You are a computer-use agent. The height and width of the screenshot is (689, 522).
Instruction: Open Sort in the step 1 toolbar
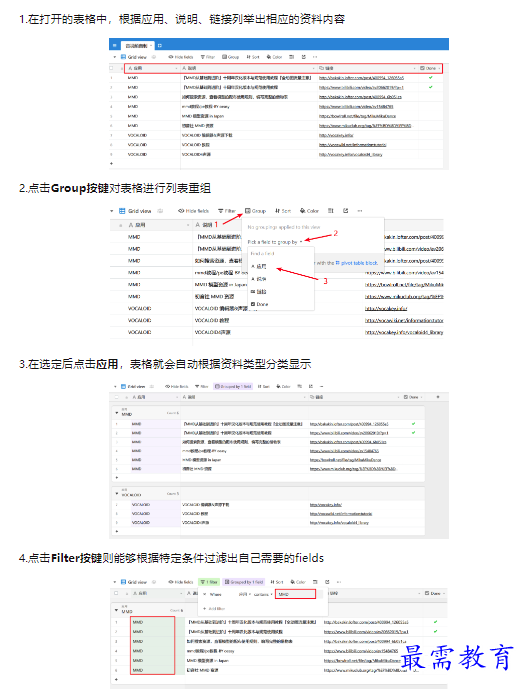(253, 57)
